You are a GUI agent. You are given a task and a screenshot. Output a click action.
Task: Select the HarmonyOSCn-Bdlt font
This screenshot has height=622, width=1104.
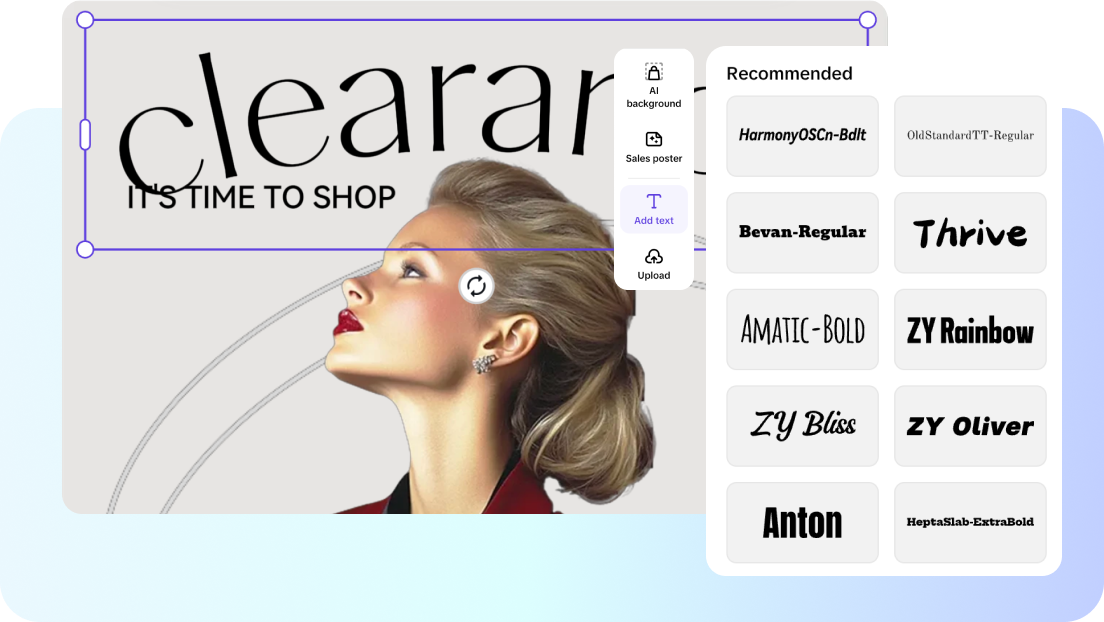pyautogui.click(x=802, y=136)
